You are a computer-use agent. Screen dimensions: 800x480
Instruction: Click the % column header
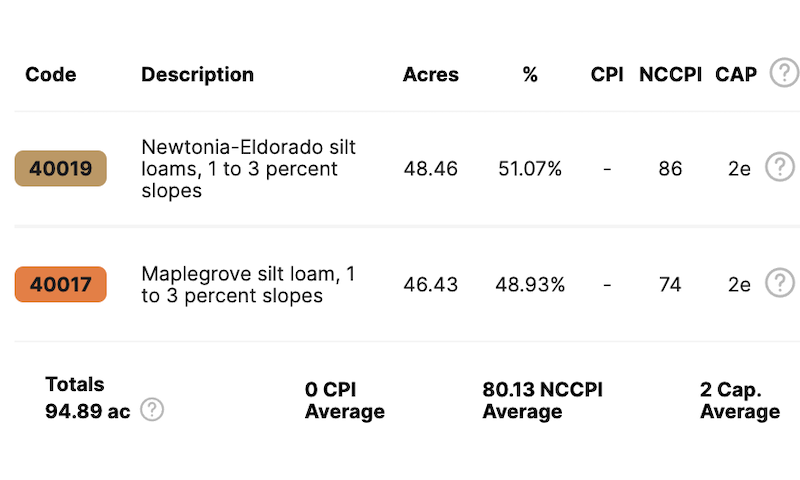530,74
